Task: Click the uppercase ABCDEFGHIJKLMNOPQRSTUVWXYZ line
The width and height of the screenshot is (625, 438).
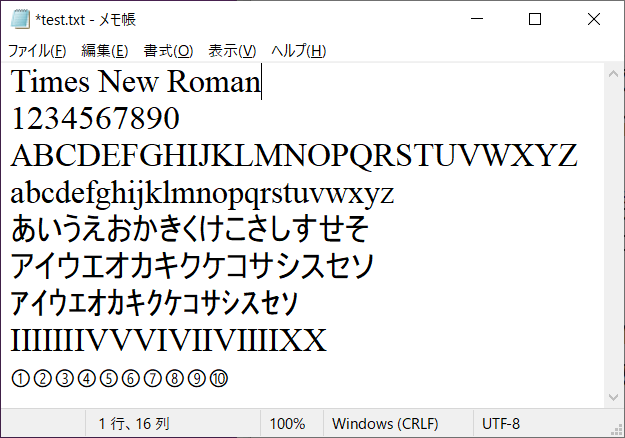Action: point(294,156)
